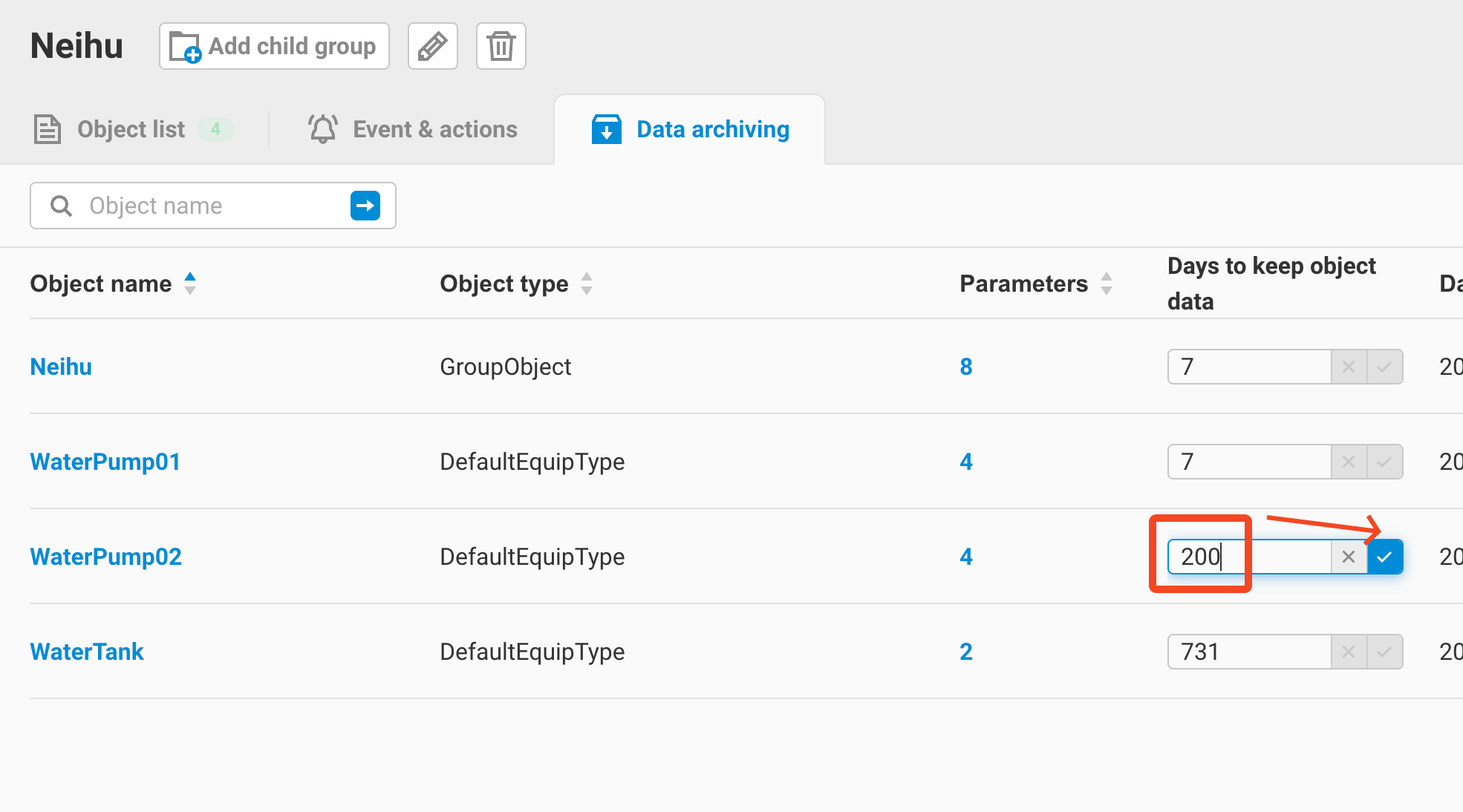Screen dimensions: 1463x812
Task: Open the WaterTank object link
Action: click(x=86, y=652)
